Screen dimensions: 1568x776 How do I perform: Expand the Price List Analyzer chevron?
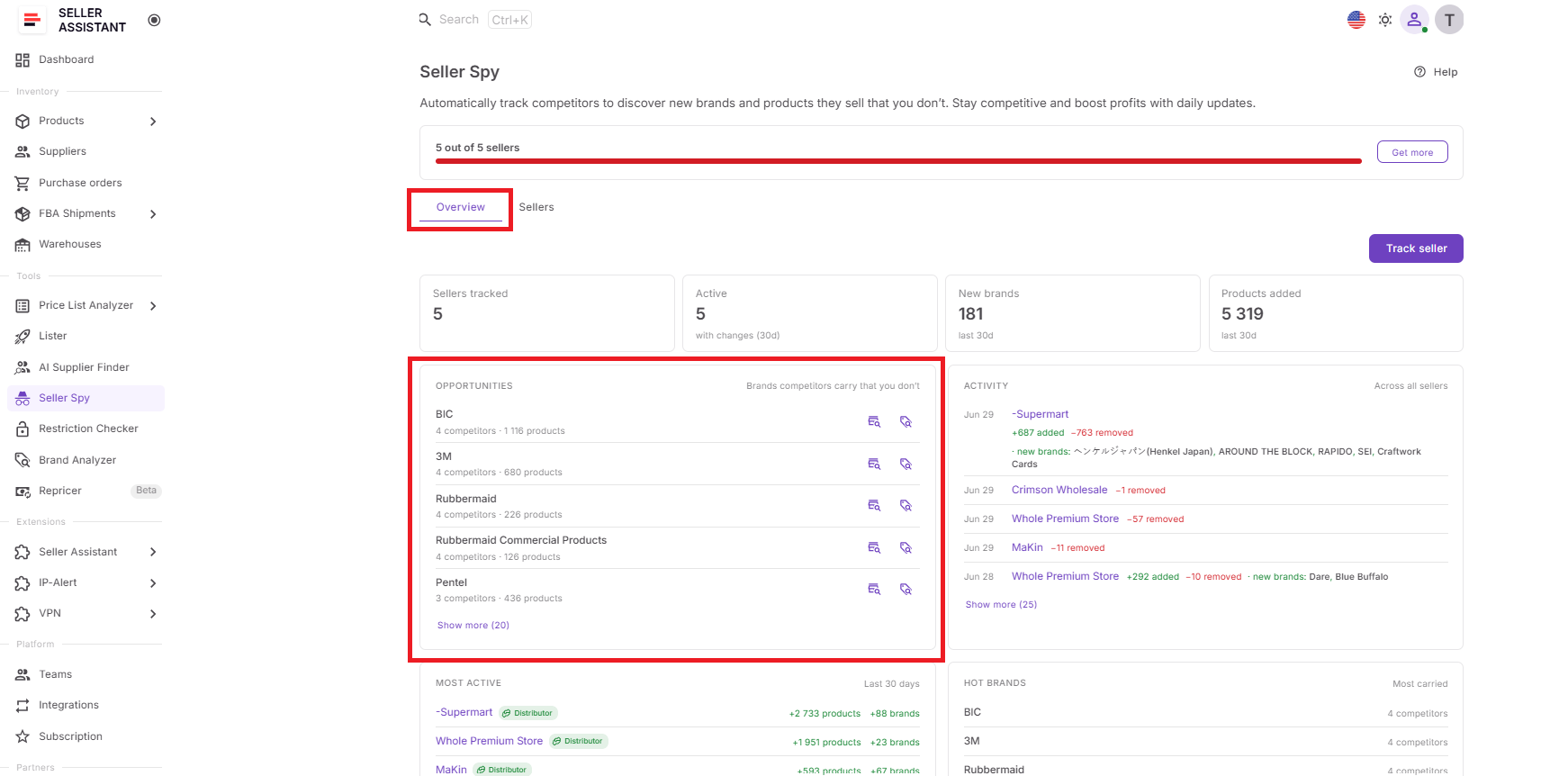[153, 306]
